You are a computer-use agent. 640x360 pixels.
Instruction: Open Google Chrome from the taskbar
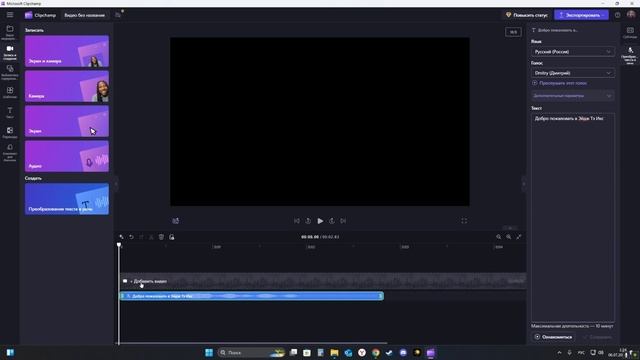tap(376, 353)
